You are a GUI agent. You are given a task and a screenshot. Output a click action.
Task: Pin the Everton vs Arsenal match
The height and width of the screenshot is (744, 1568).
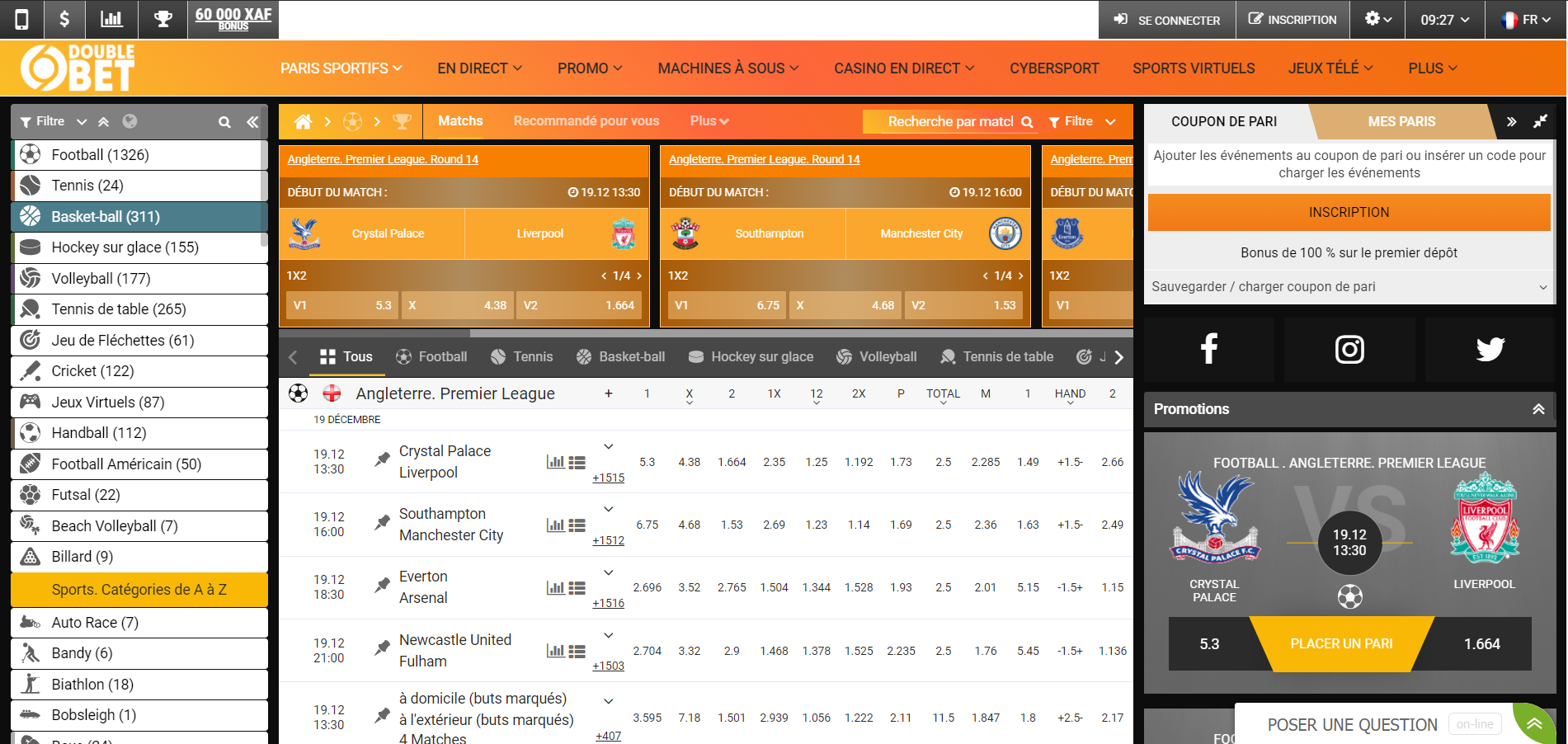coord(382,585)
